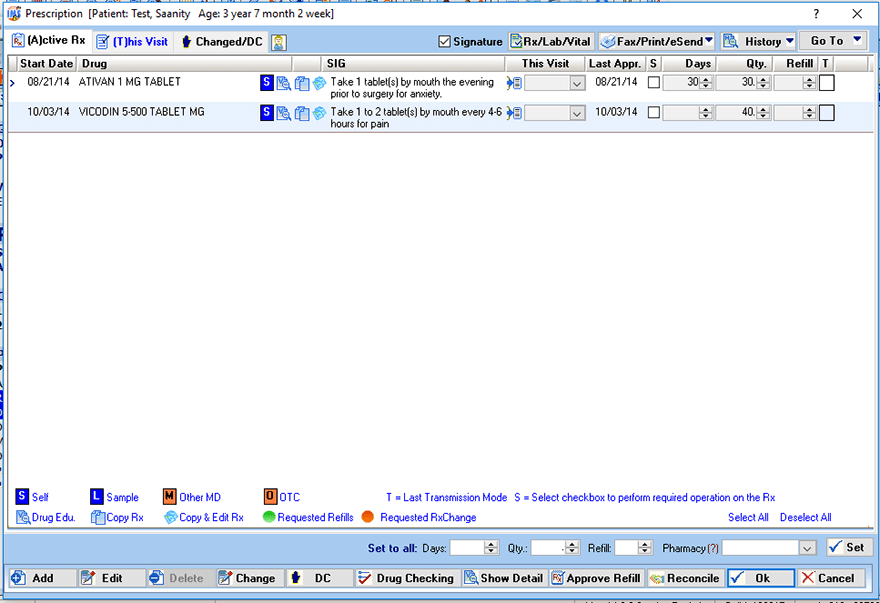Click the Copy Rx icon for Vicodin

pos(301,112)
